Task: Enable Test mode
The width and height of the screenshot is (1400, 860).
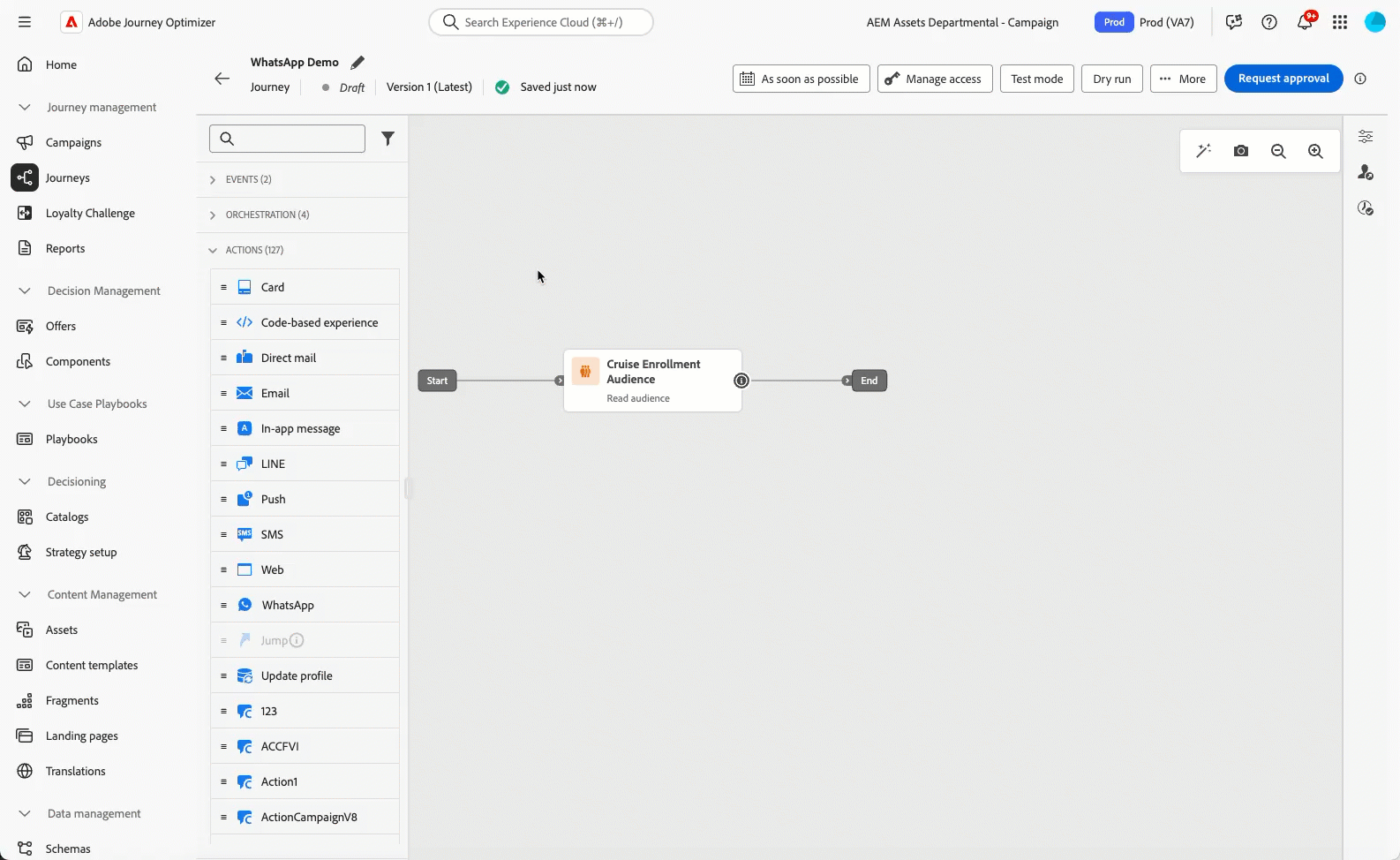Action: click(1037, 79)
